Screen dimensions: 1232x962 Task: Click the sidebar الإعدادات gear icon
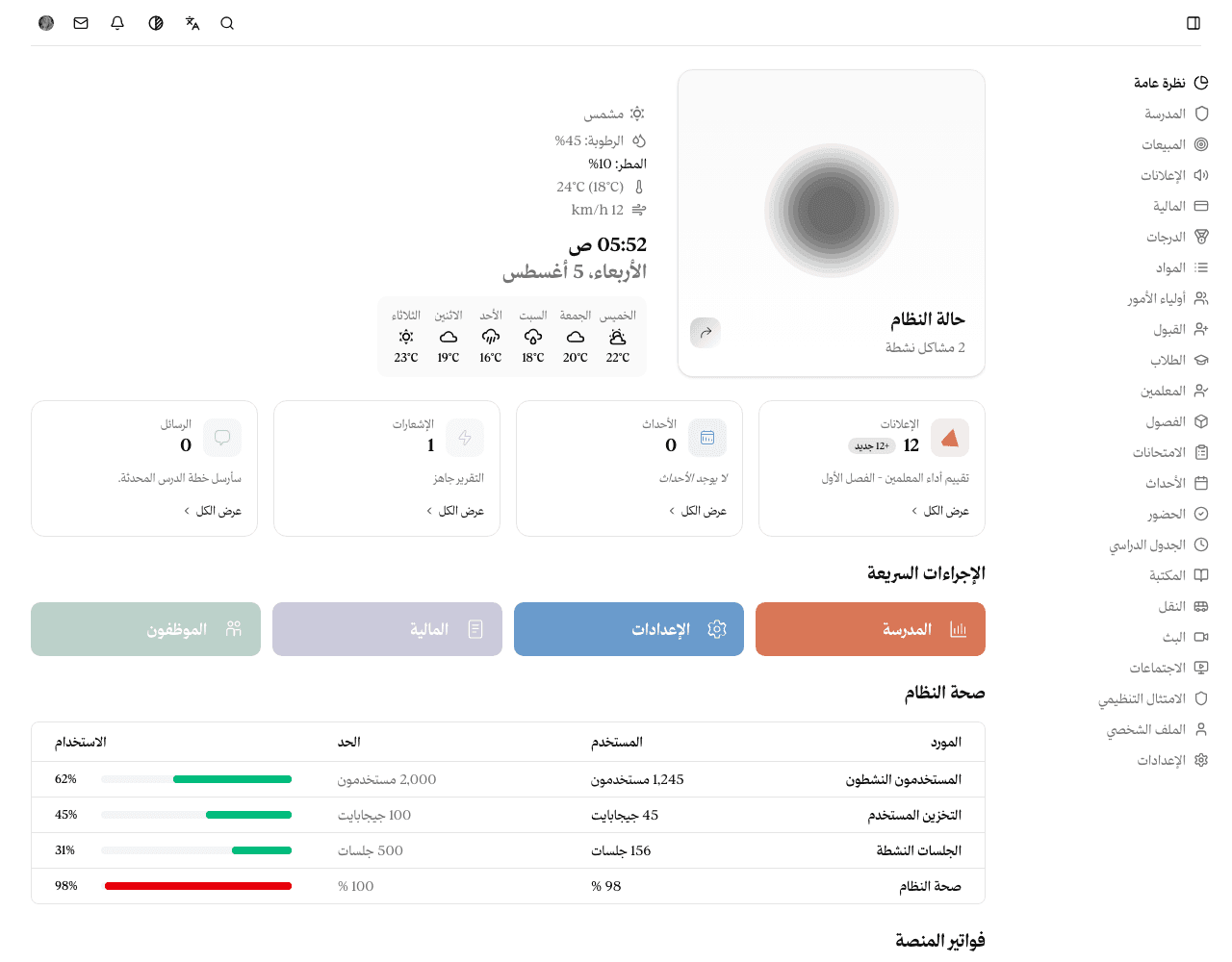click(1201, 760)
